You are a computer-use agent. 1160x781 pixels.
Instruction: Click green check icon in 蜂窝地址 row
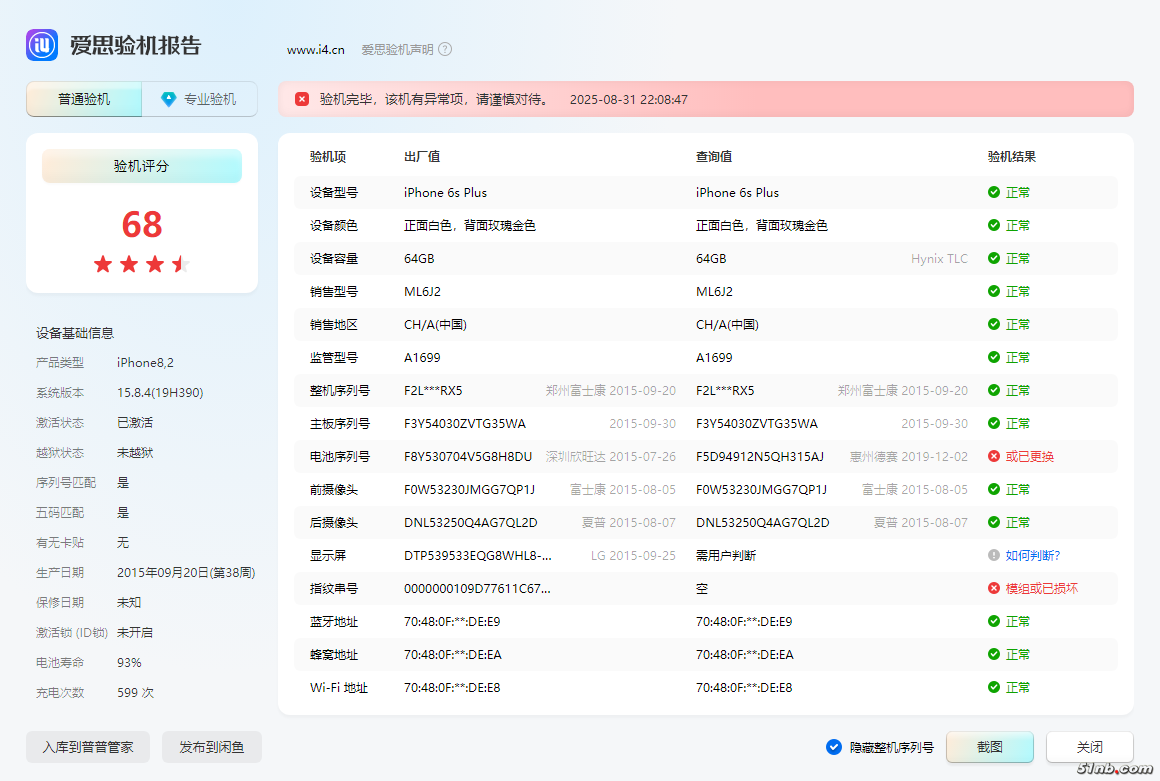click(x=994, y=654)
